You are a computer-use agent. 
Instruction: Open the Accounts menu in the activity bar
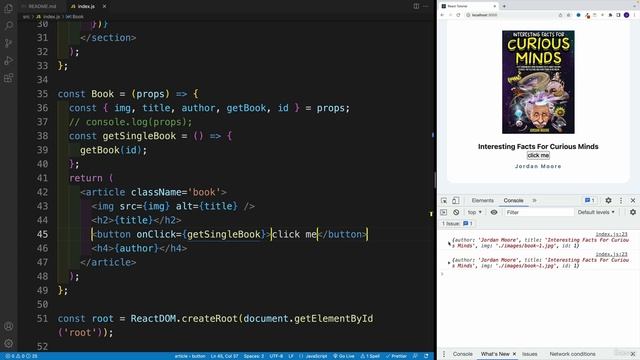[9, 326]
